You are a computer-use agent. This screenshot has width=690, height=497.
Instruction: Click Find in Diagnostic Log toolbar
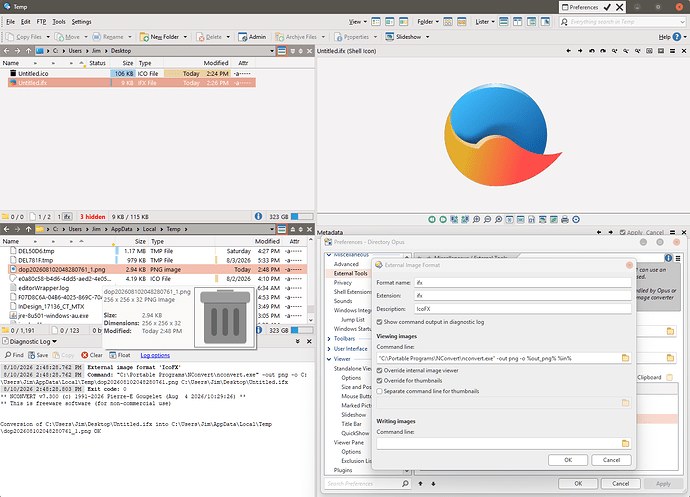(14, 355)
